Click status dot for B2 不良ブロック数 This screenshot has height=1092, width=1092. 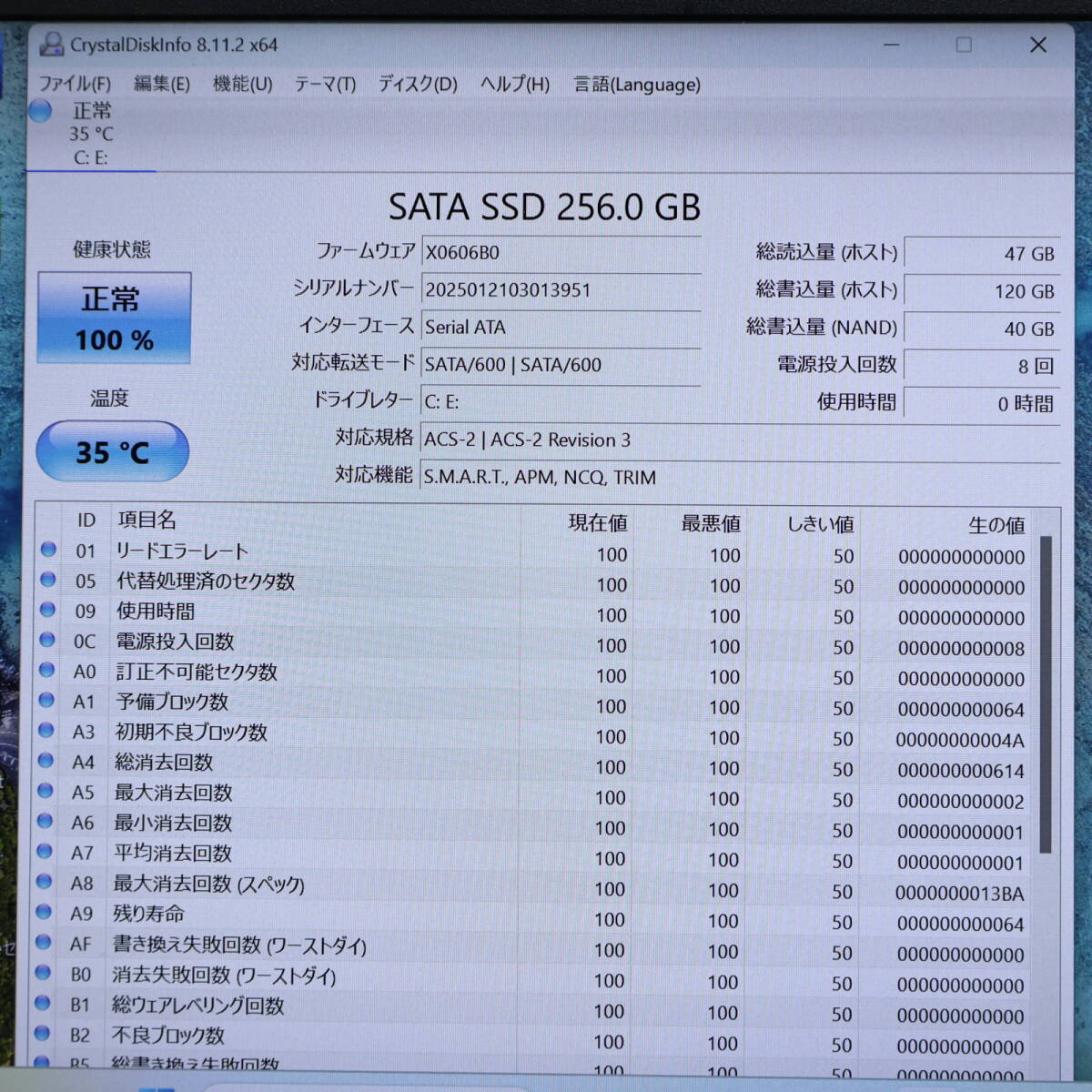42,1033
